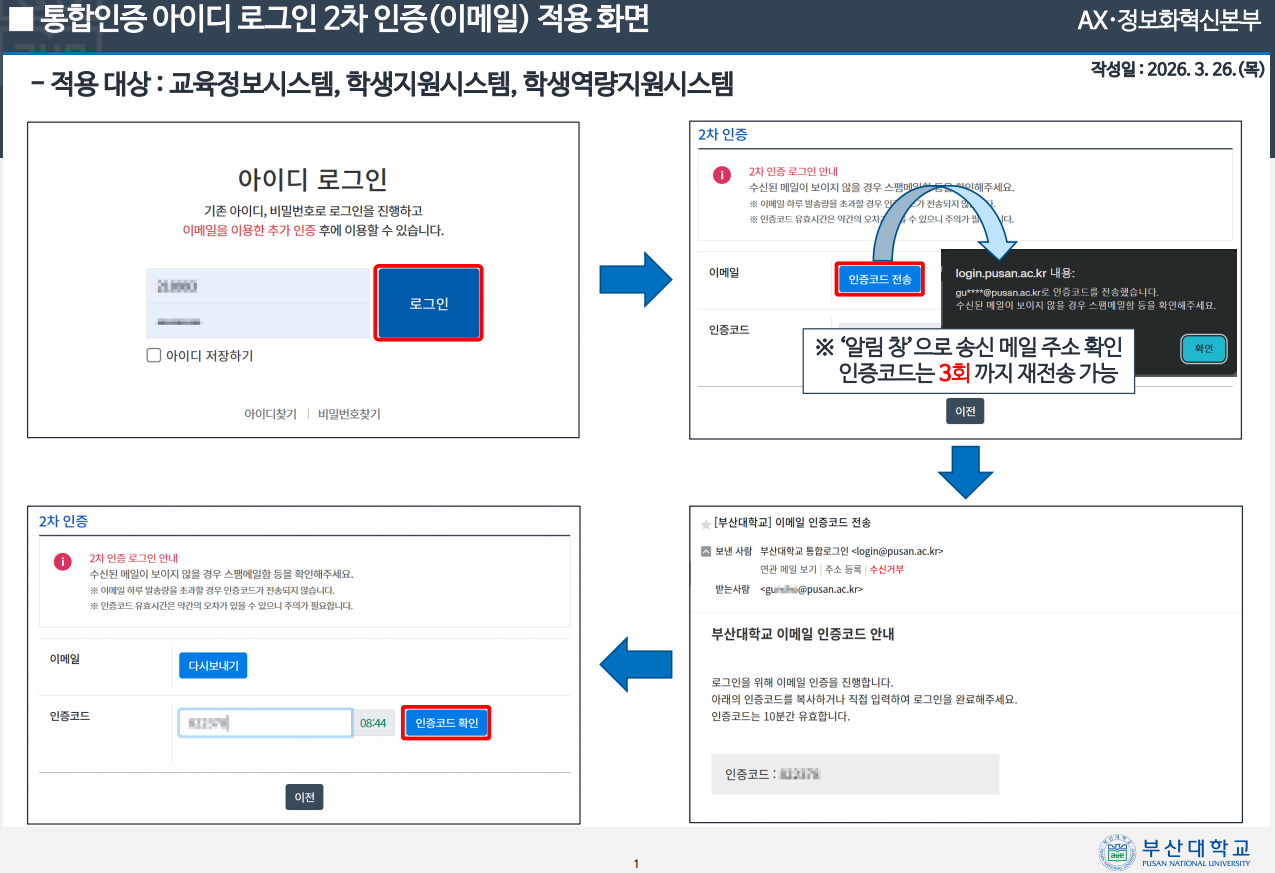The image size is (1275, 873).
Task: Click the password field on the login form
Action: point(257,323)
